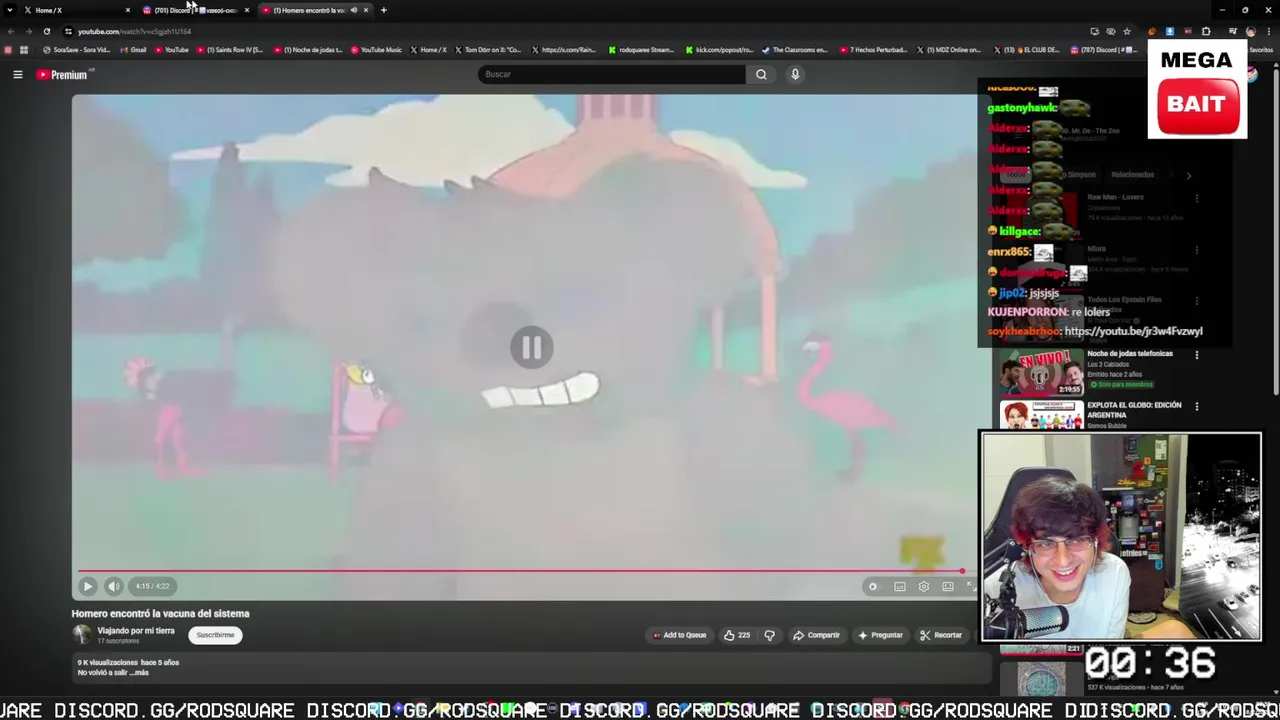Reload the page
This screenshot has width=1280, height=720.
click(46, 31)
